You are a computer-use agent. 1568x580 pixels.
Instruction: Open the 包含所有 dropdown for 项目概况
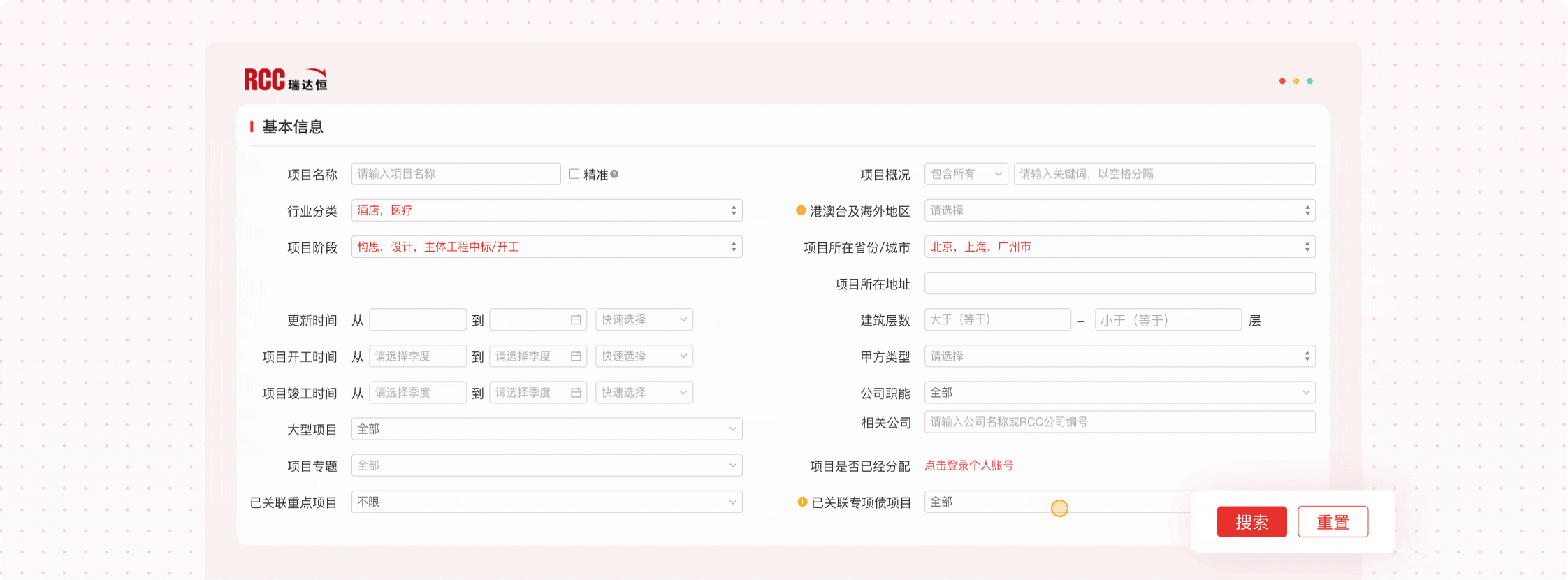point(966,174)
